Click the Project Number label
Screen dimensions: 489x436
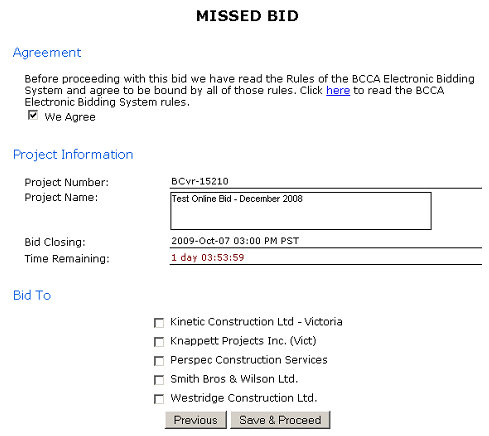pos(66,182)
